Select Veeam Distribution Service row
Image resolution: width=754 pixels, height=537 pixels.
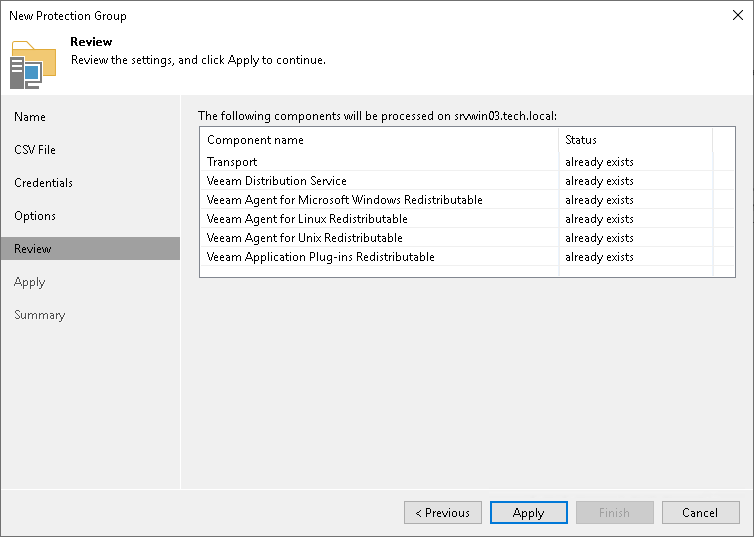pos(467,181)
